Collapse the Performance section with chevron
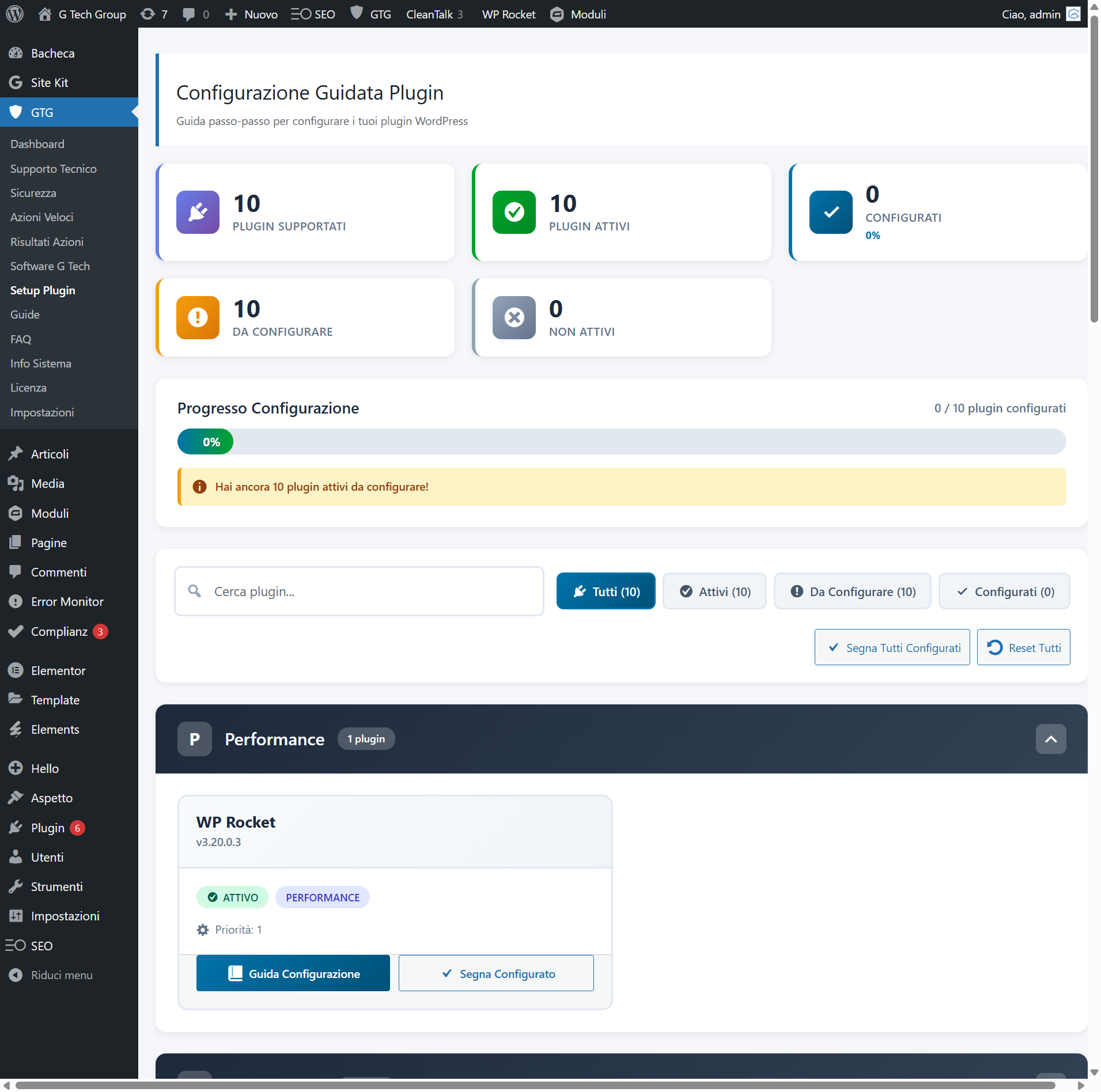This screenshot has width=1101, height=1092. (x=1050, y=739)
